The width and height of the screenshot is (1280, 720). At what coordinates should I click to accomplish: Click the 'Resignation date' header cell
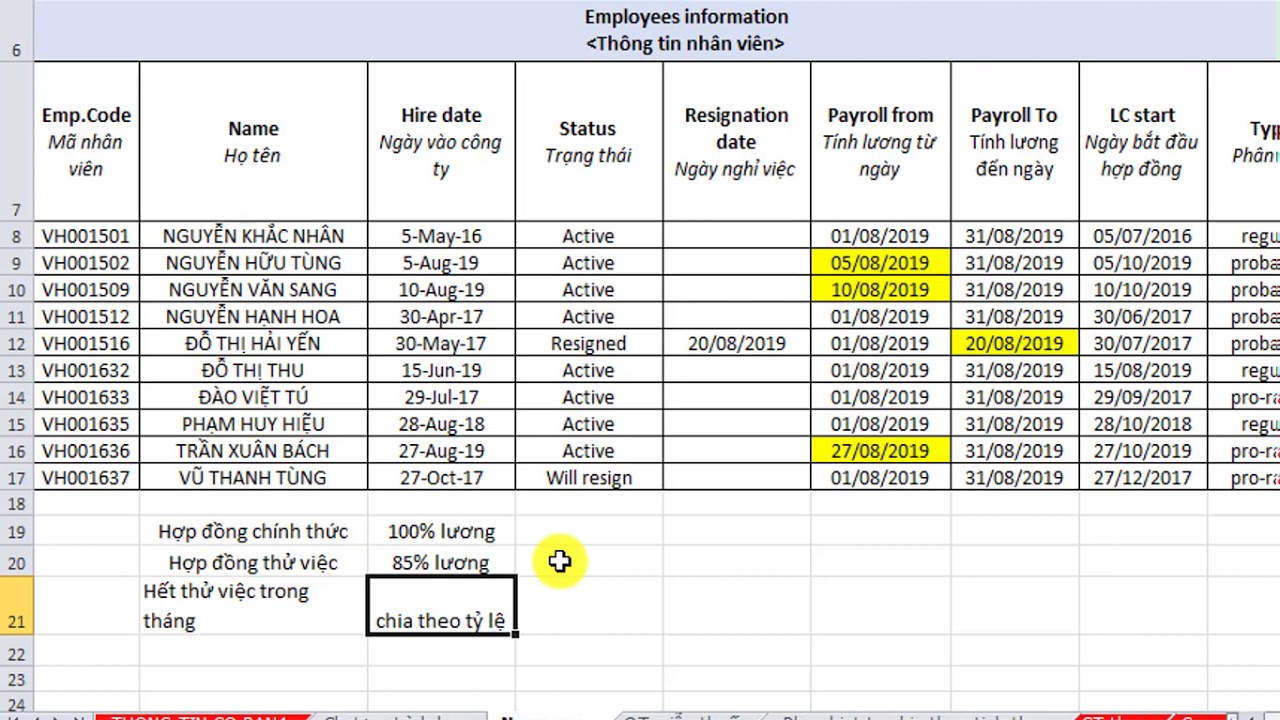click(x=736, y=142)
